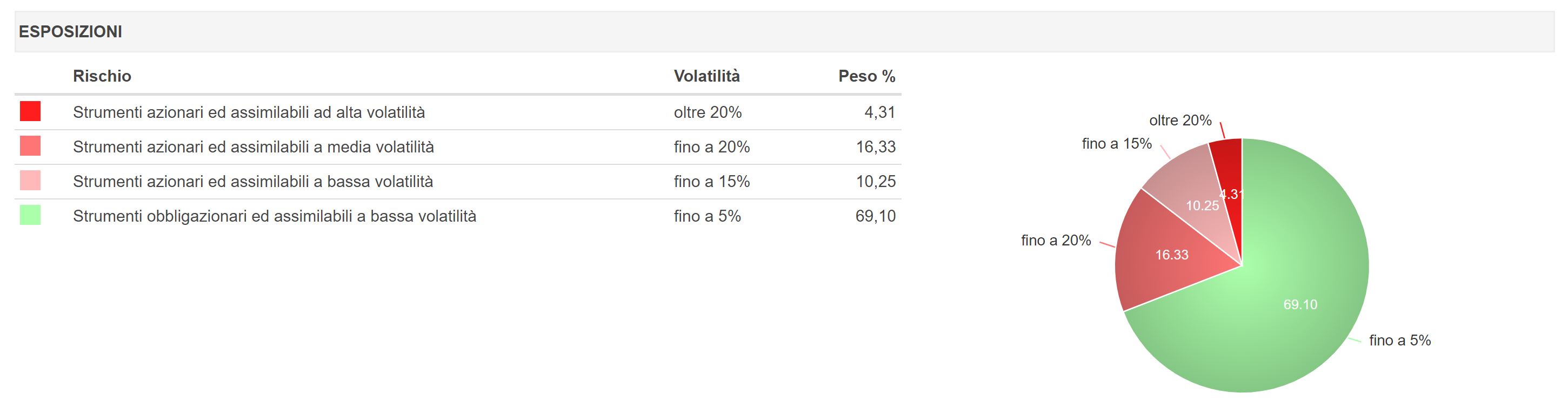
Task: Click the bright red alta volatilità swatch
Action: (30, 111)
